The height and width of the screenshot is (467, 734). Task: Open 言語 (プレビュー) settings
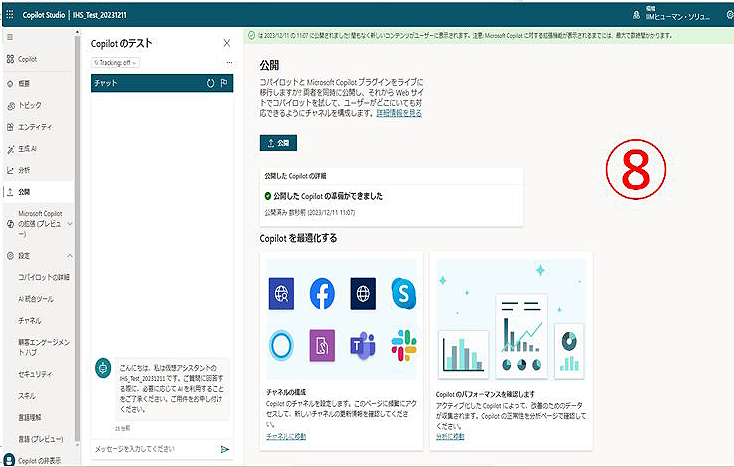point(40,439)
